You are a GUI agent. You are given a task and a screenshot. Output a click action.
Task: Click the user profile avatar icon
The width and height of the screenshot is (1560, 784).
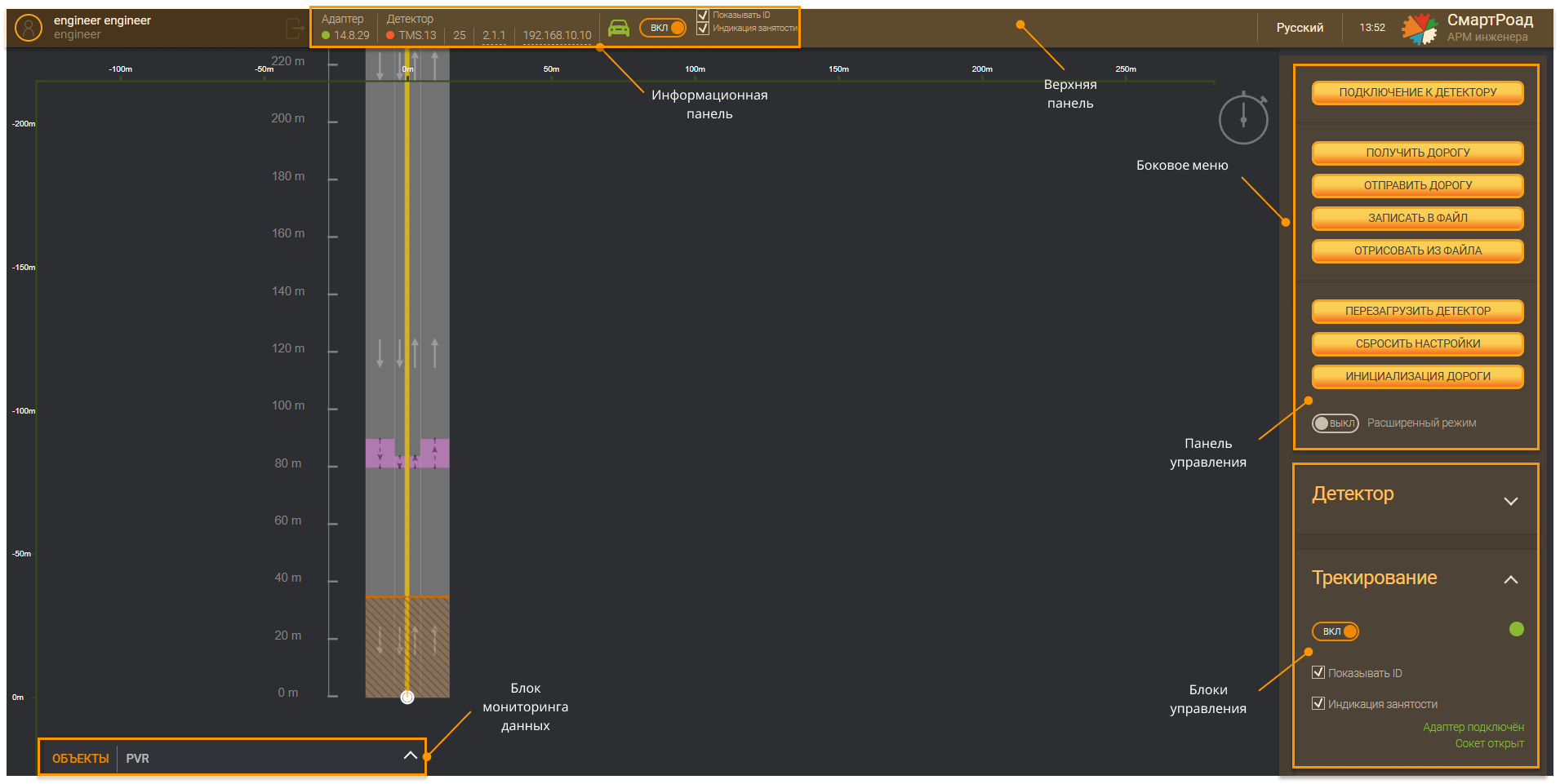[x=29, y=28]
